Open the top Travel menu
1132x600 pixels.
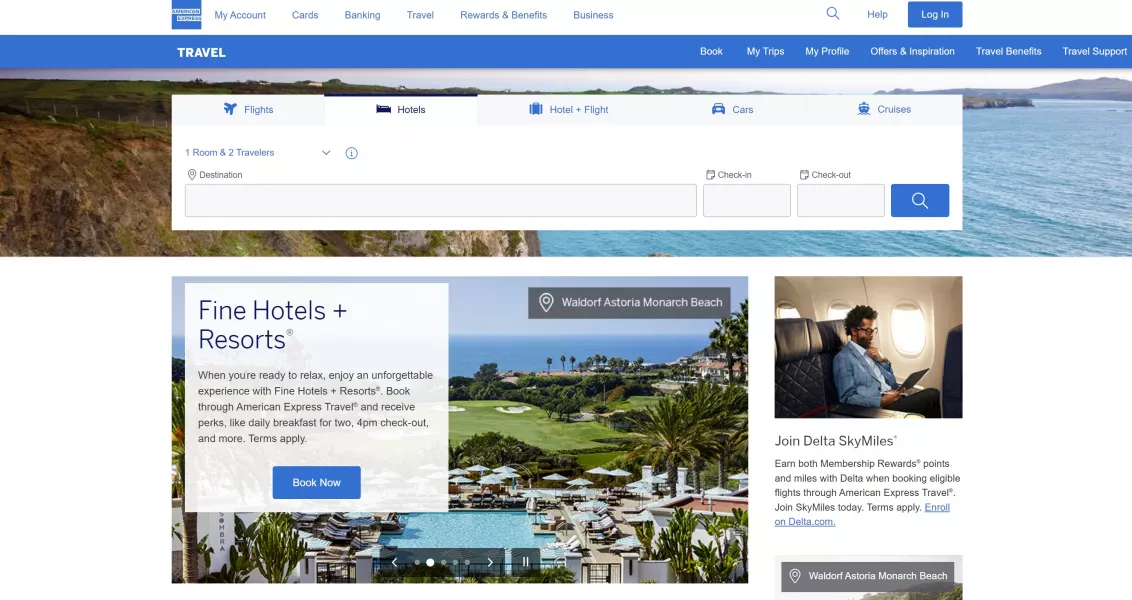coord(420,15)
